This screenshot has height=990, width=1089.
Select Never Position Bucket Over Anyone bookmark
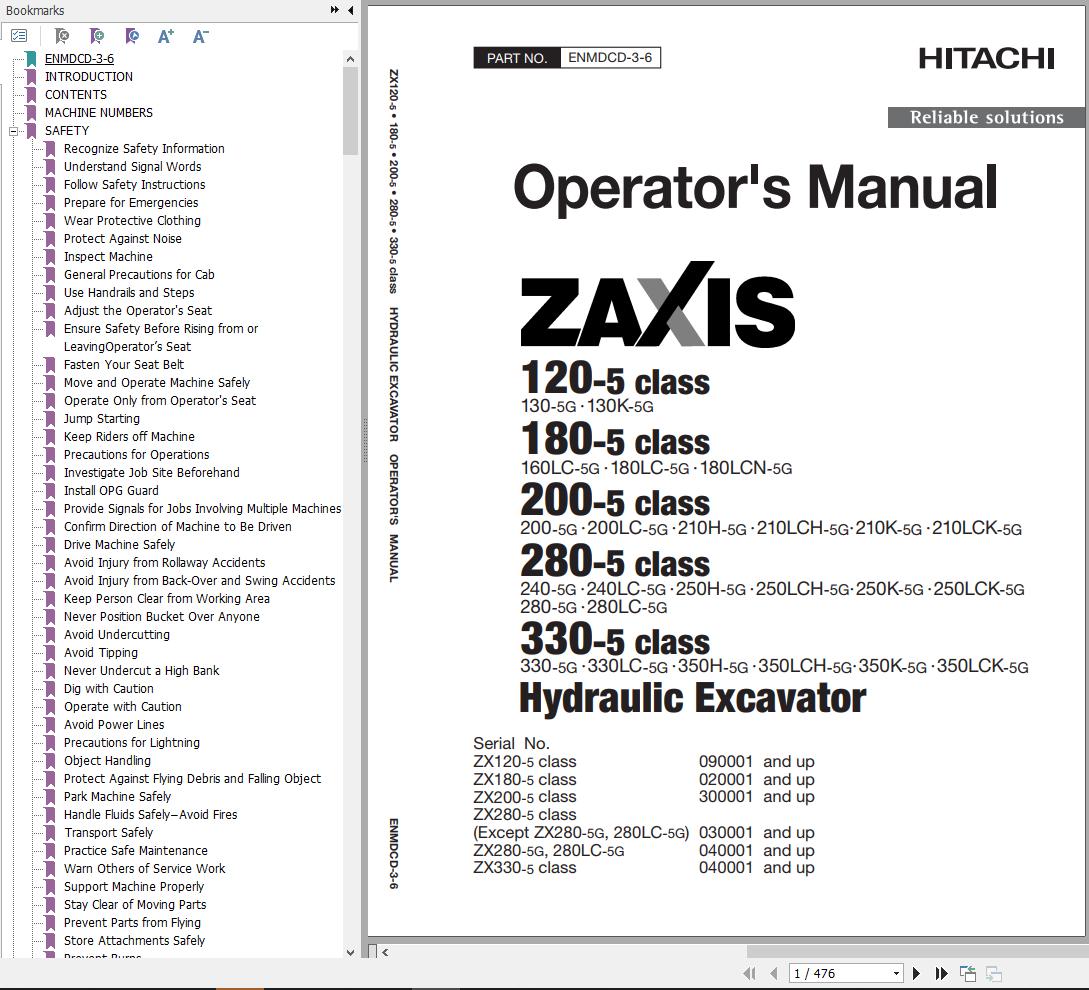click(162, 617)
